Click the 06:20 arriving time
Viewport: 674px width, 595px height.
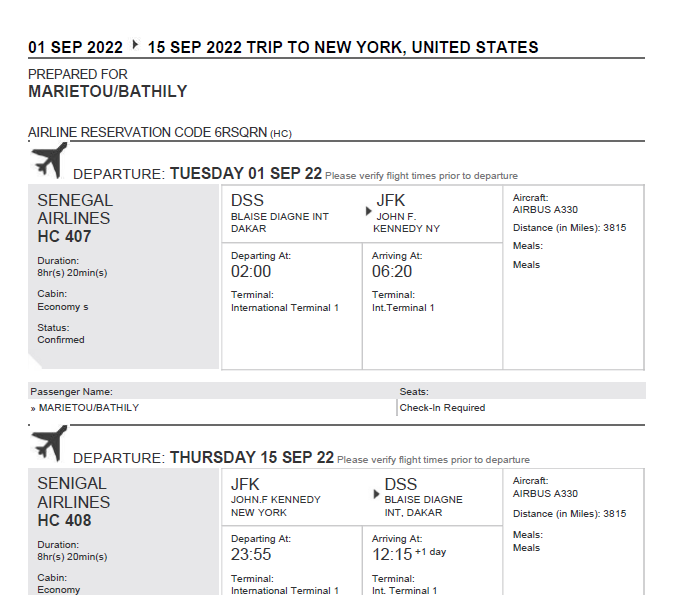pyautogui.click(x=392, y=272)
